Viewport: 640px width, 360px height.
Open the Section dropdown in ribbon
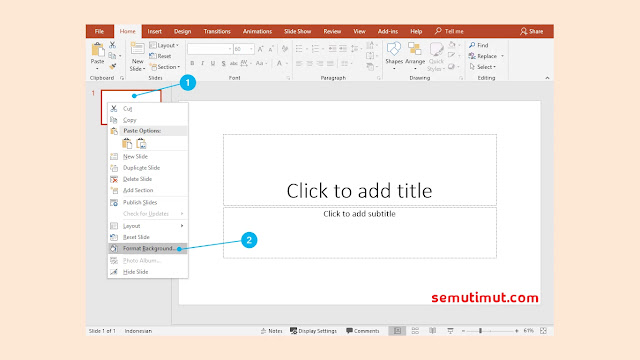[x=165, y=67]
